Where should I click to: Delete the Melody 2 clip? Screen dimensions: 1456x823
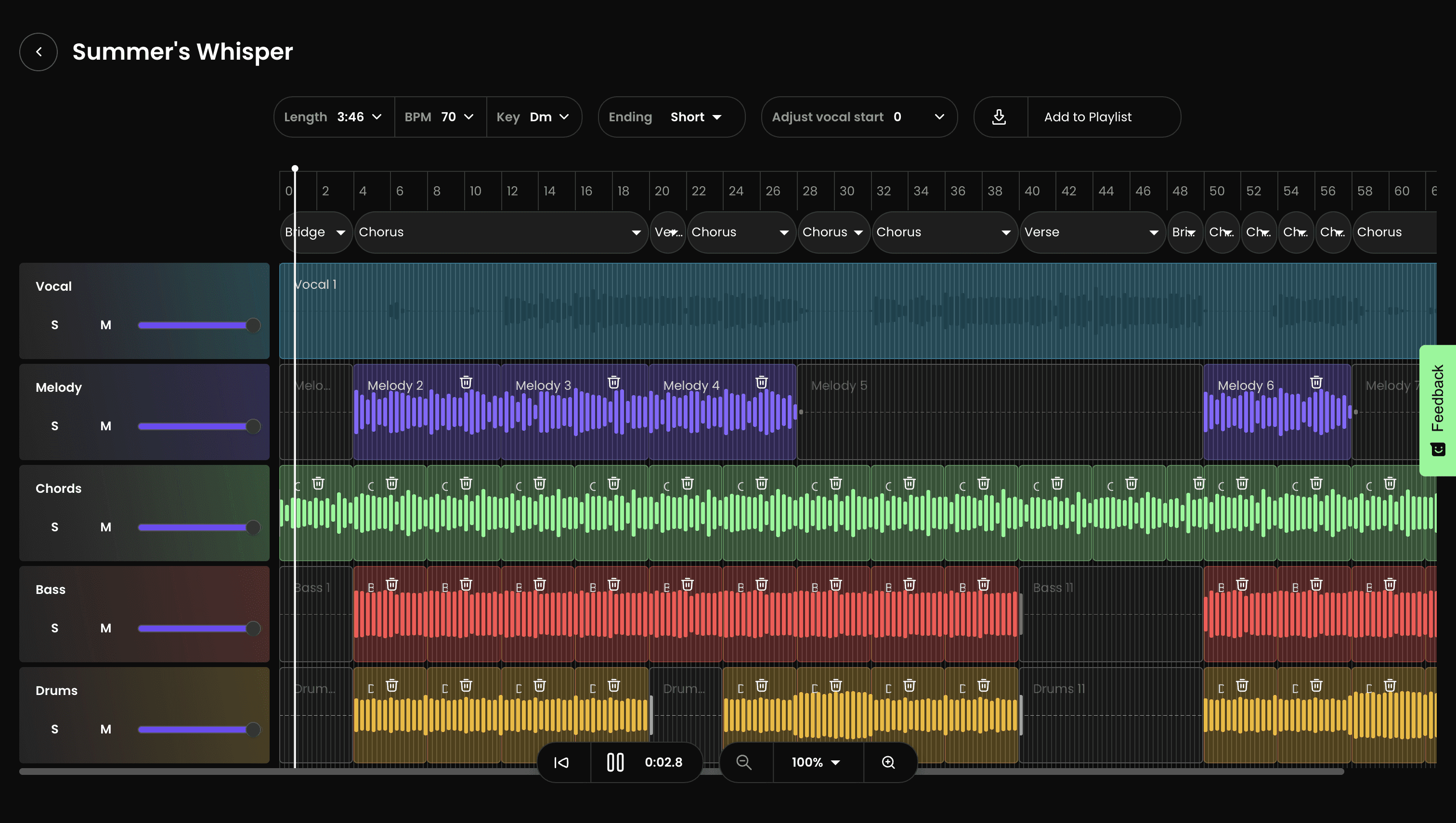point(466,383)
